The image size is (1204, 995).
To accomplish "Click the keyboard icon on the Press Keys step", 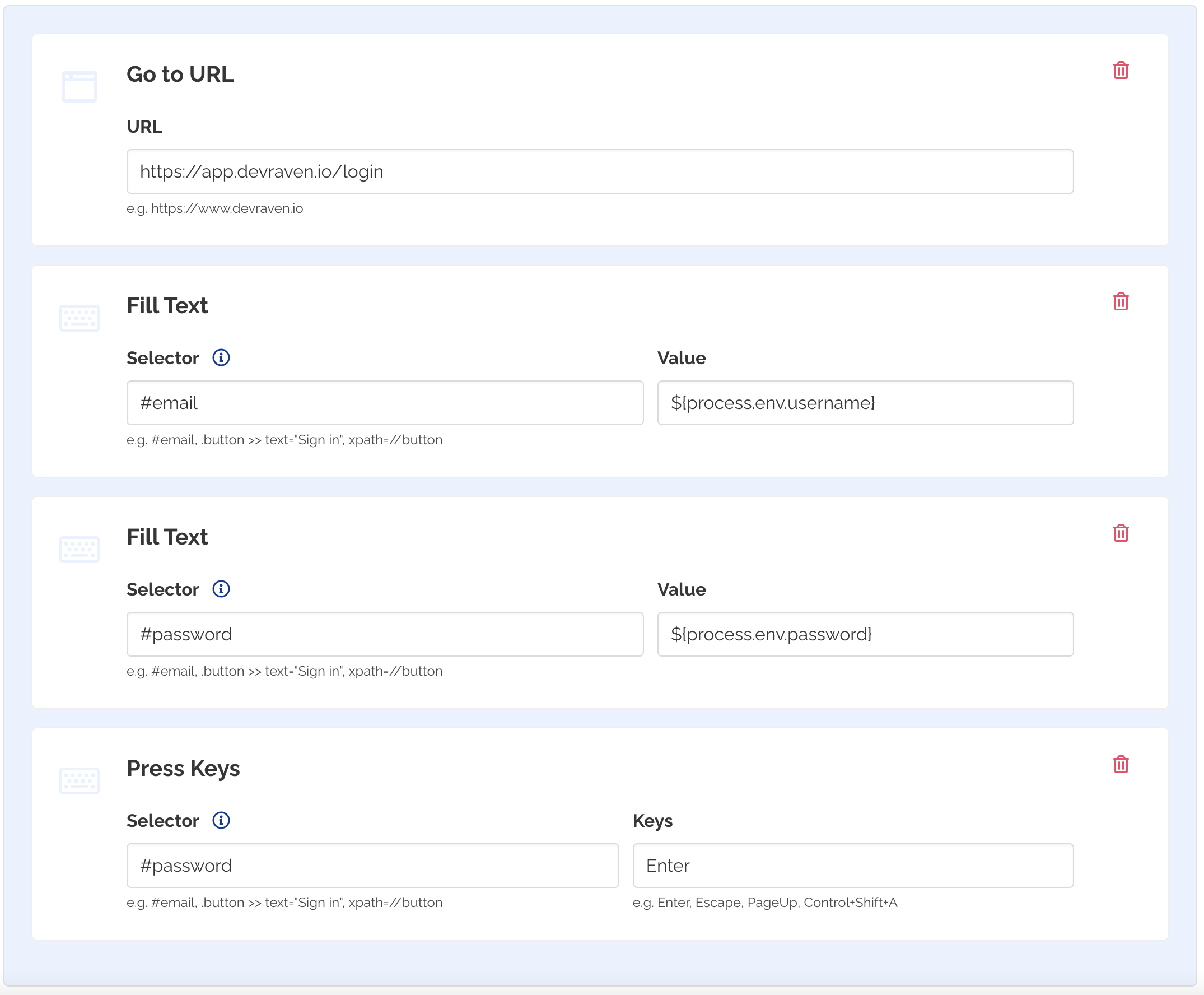I will click(x=80, y=781).
